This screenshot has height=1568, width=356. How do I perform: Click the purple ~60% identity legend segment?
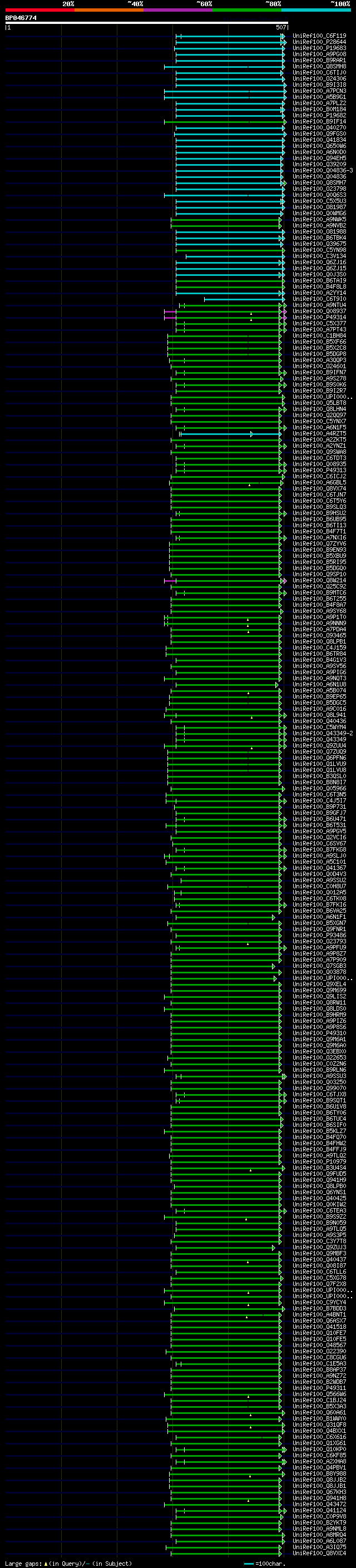(x=177, y=10)
